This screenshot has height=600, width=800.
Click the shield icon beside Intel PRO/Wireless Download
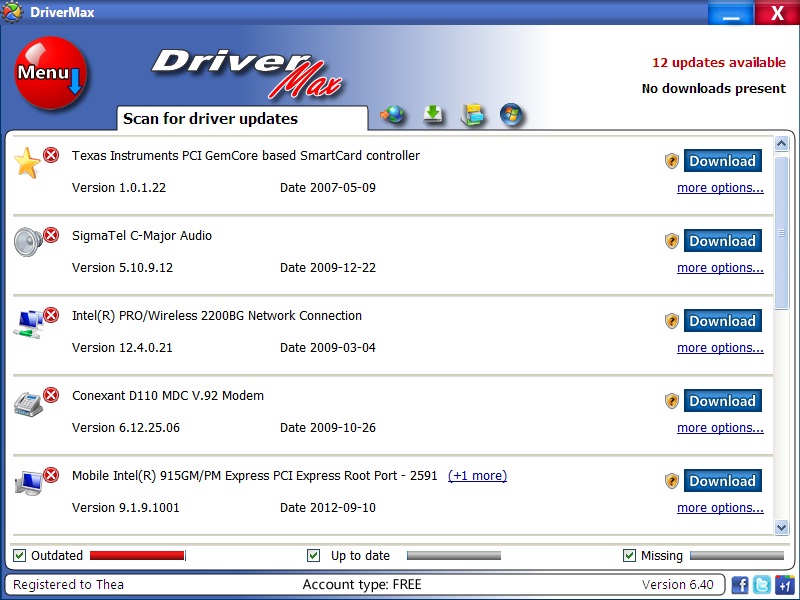[x=672, y=321]
